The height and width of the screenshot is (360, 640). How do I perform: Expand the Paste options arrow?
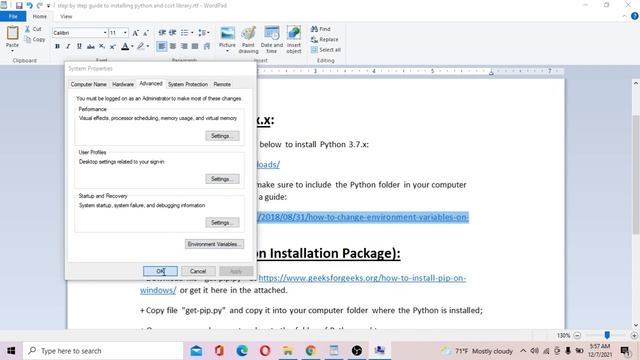coord(12,50)
